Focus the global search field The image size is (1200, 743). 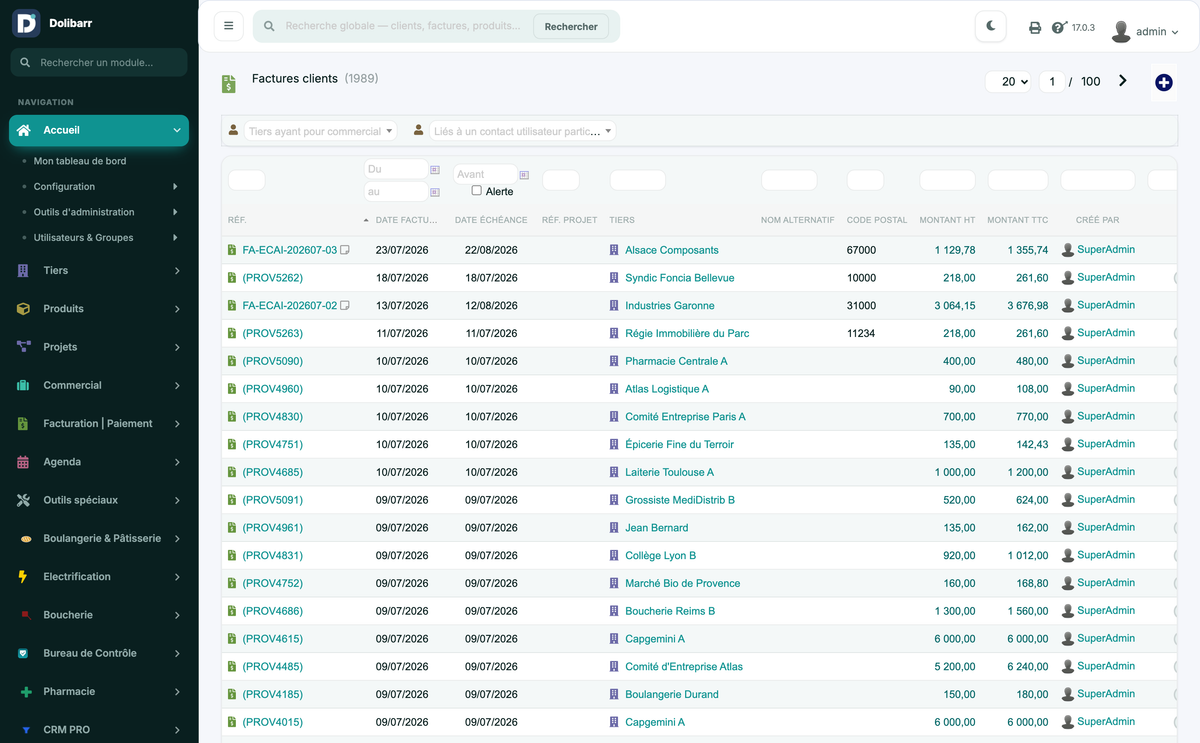click(x=405, y=26)
